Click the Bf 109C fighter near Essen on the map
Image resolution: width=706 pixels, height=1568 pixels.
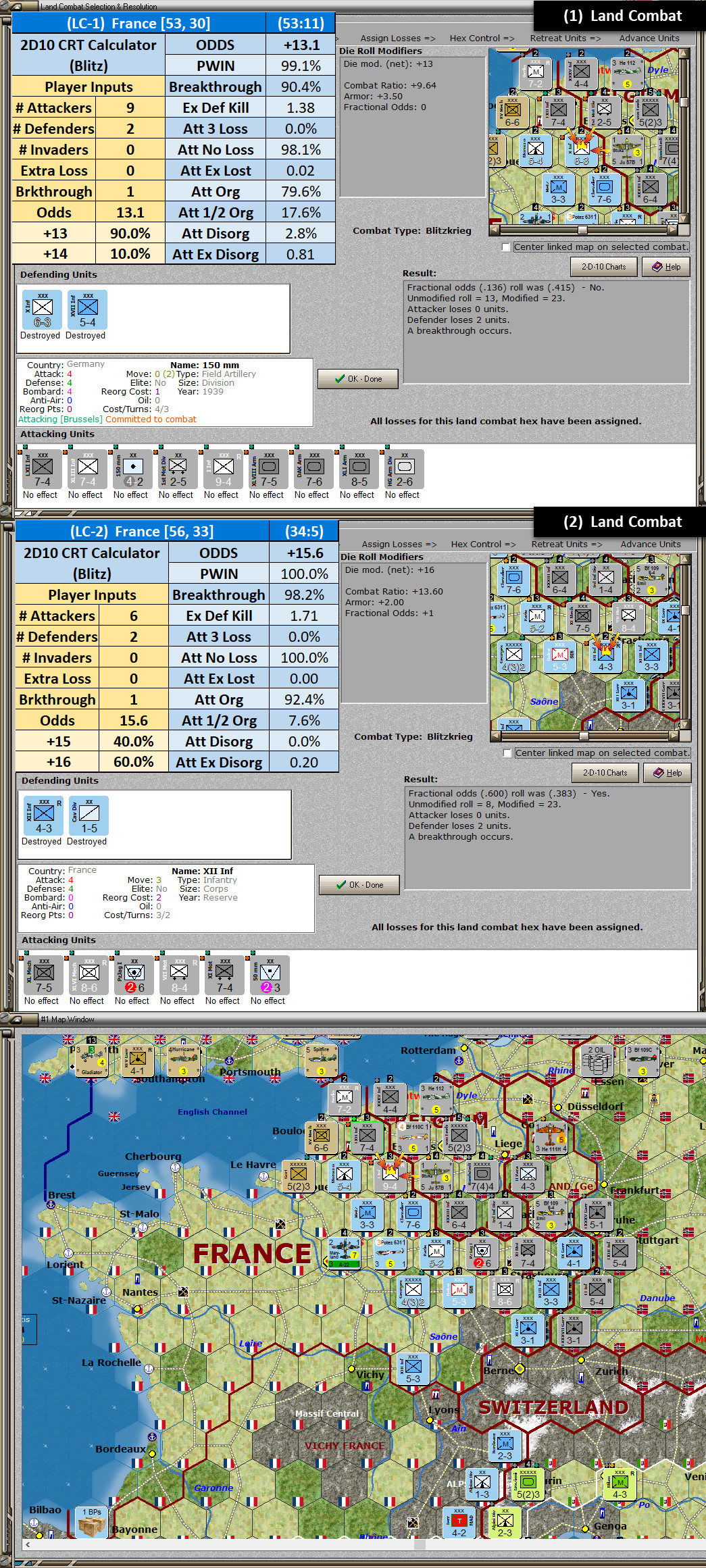[642, 1061]
